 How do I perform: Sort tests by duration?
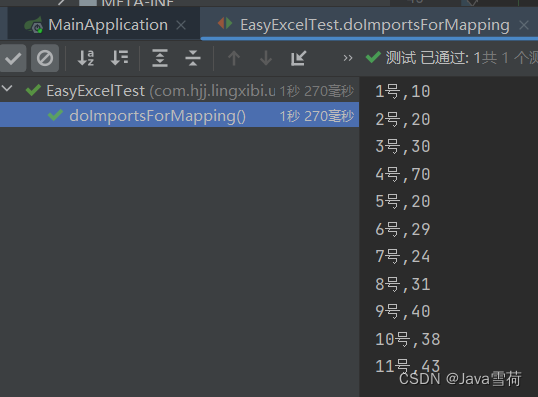119,58
